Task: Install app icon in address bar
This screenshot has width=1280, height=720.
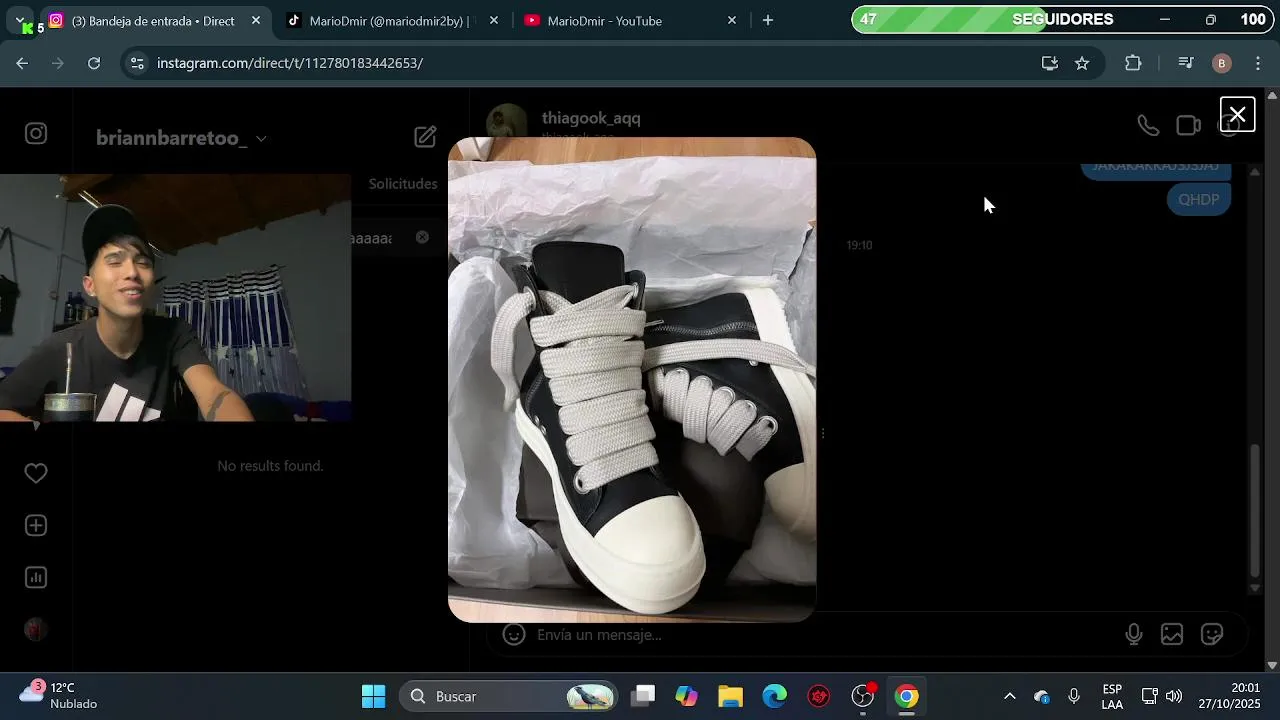Action: point(1049,63)
